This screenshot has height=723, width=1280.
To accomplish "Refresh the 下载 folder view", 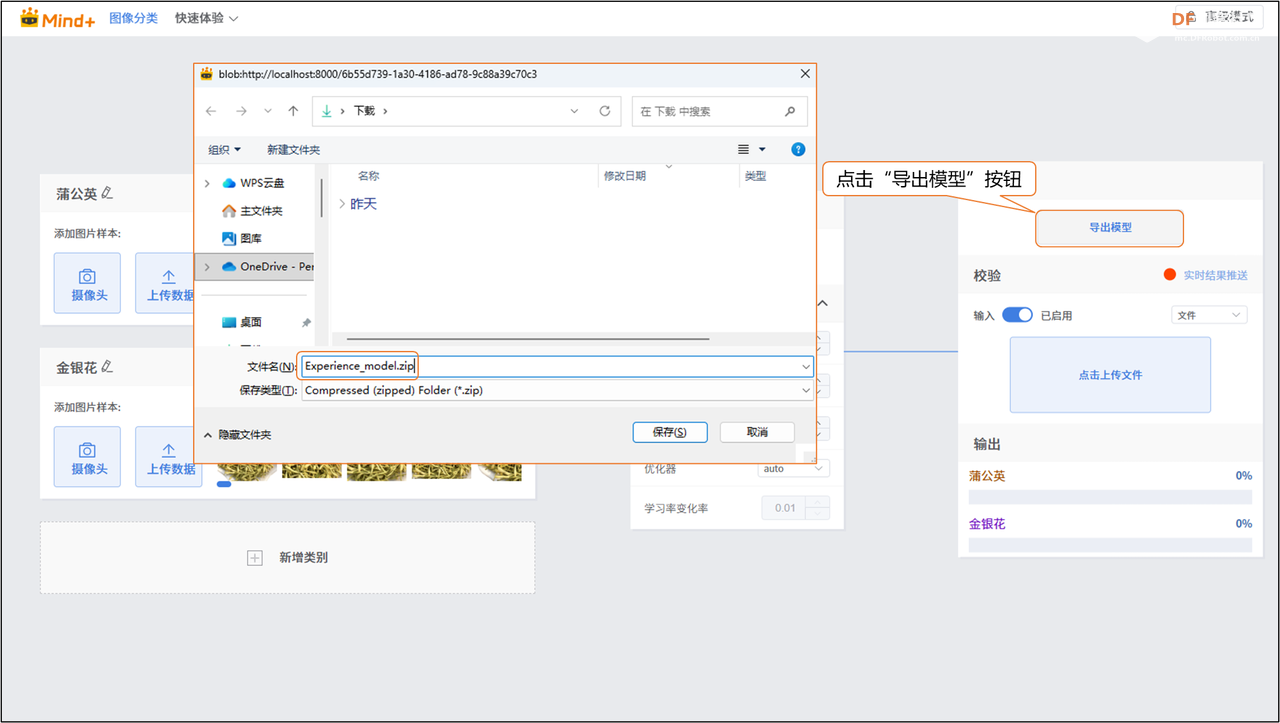I will 604,111.
